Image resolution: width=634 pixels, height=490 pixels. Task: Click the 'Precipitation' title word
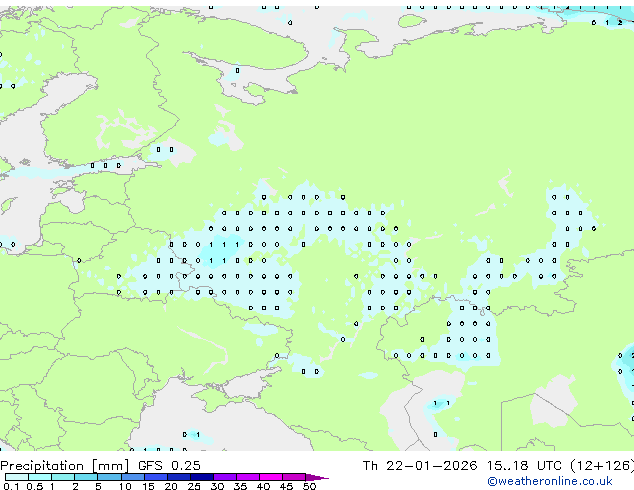pos(42,466)
